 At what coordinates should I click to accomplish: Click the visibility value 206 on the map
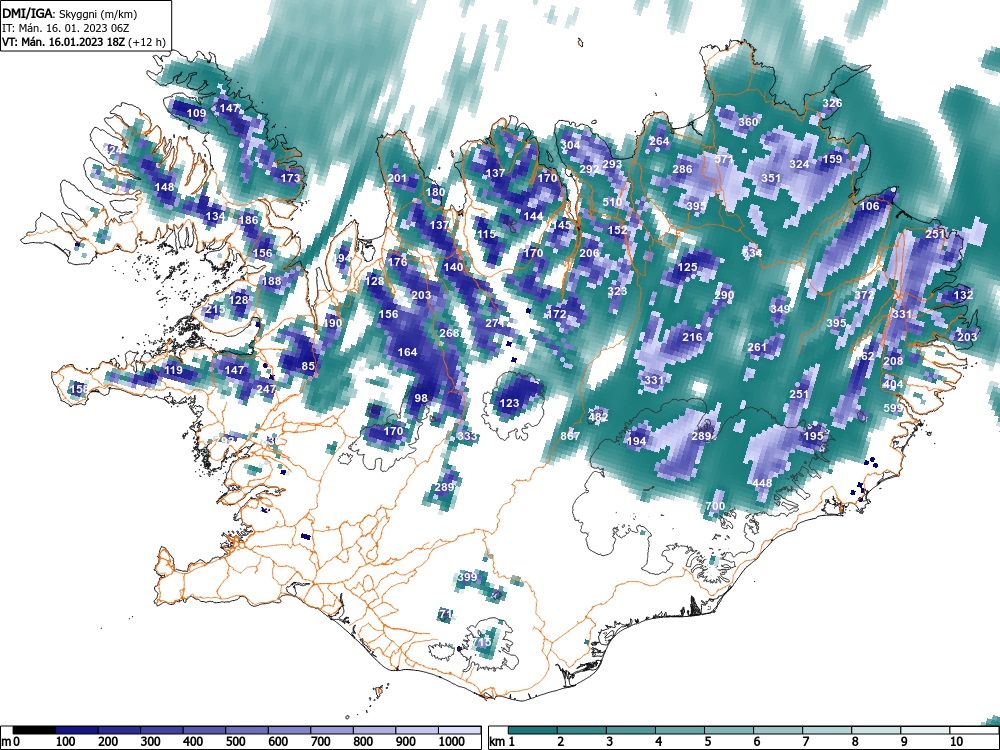[x=589, y=253]
